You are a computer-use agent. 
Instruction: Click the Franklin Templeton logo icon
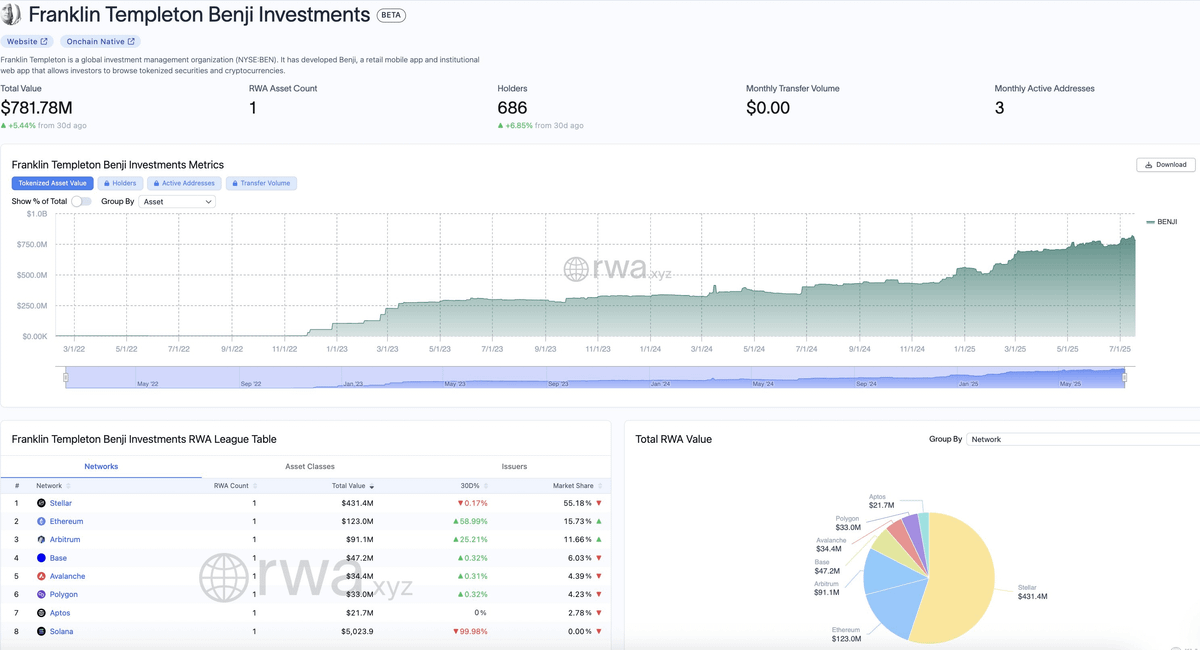coord(11,15)
